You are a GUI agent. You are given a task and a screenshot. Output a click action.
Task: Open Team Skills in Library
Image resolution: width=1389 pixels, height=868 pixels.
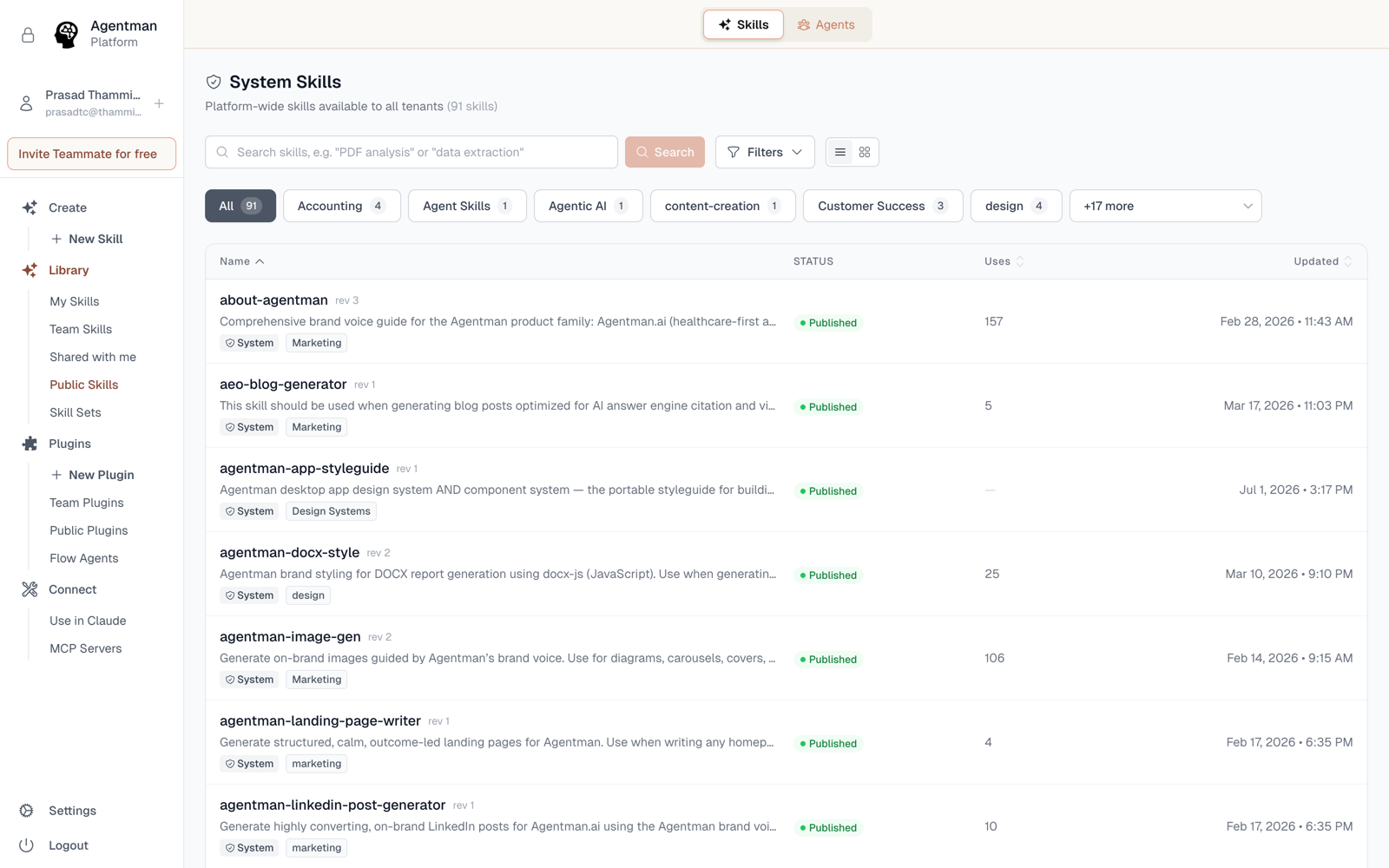(81, 329)
